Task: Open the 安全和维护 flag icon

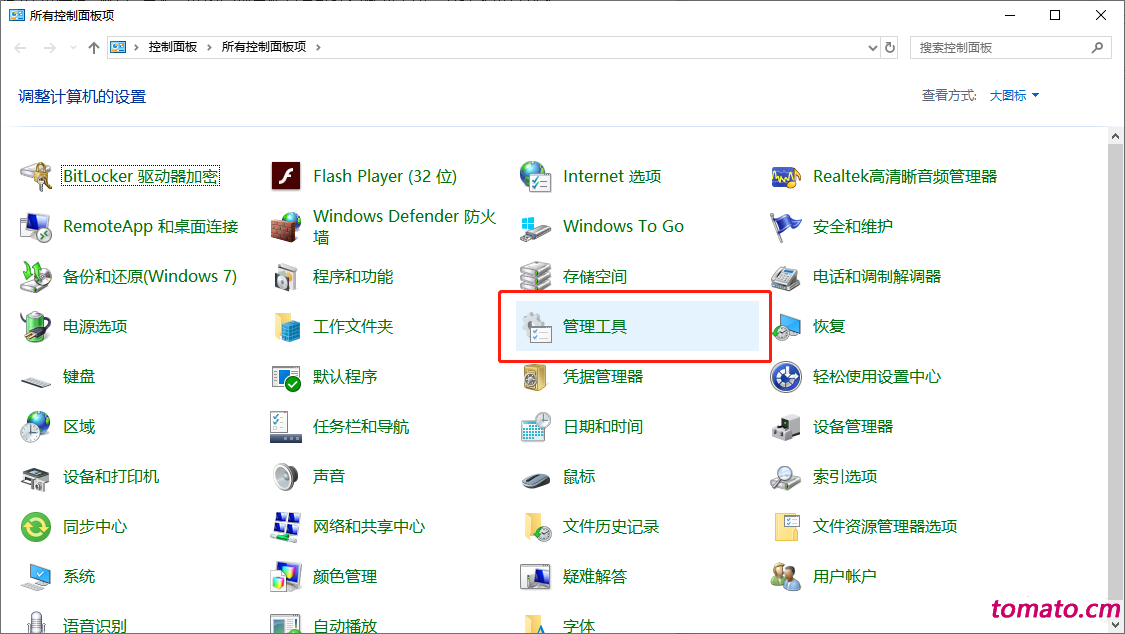Action: 786,227
